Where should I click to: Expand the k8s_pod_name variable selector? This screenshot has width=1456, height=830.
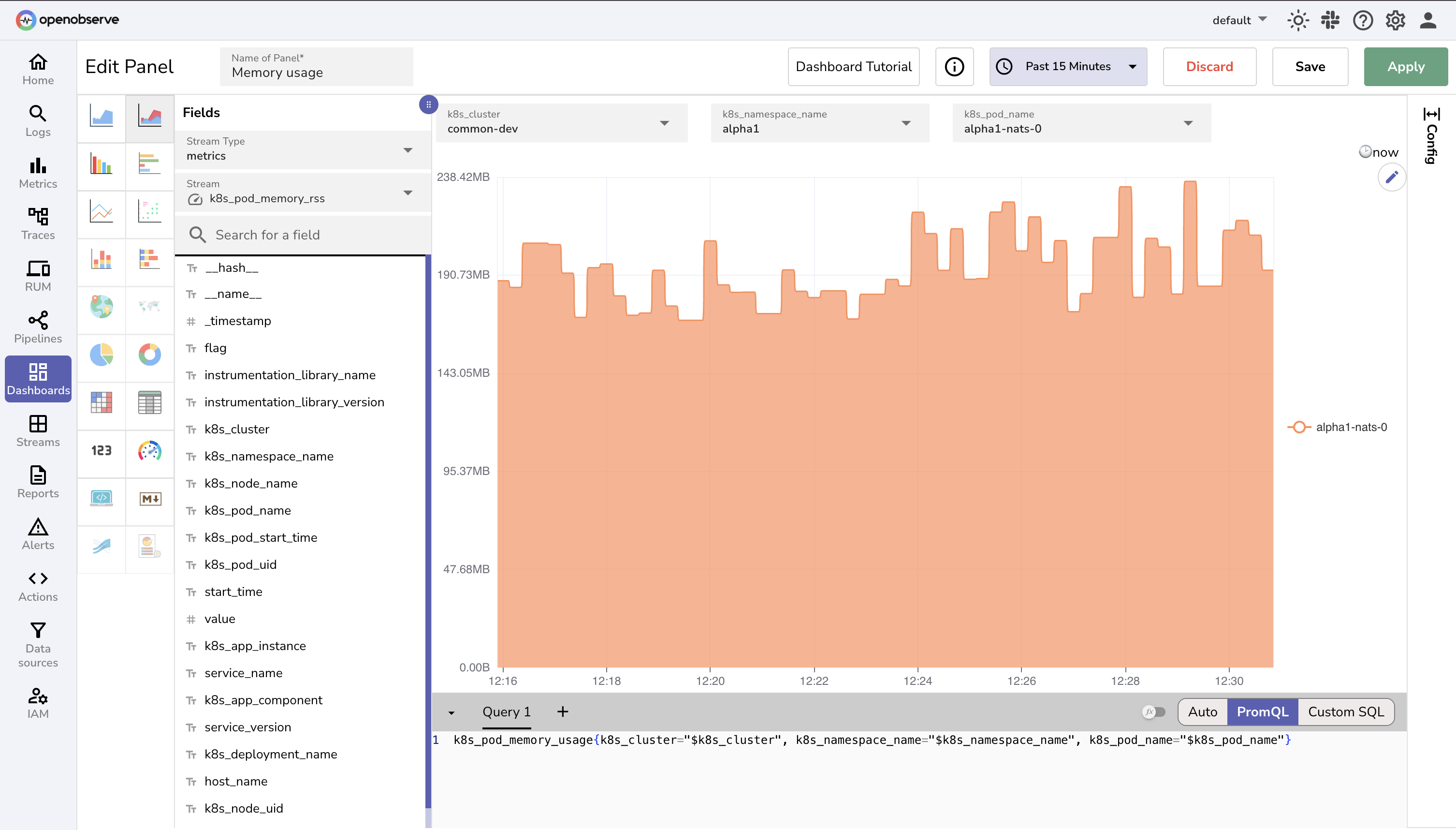pyautogui.click(x=1188, y=122)
